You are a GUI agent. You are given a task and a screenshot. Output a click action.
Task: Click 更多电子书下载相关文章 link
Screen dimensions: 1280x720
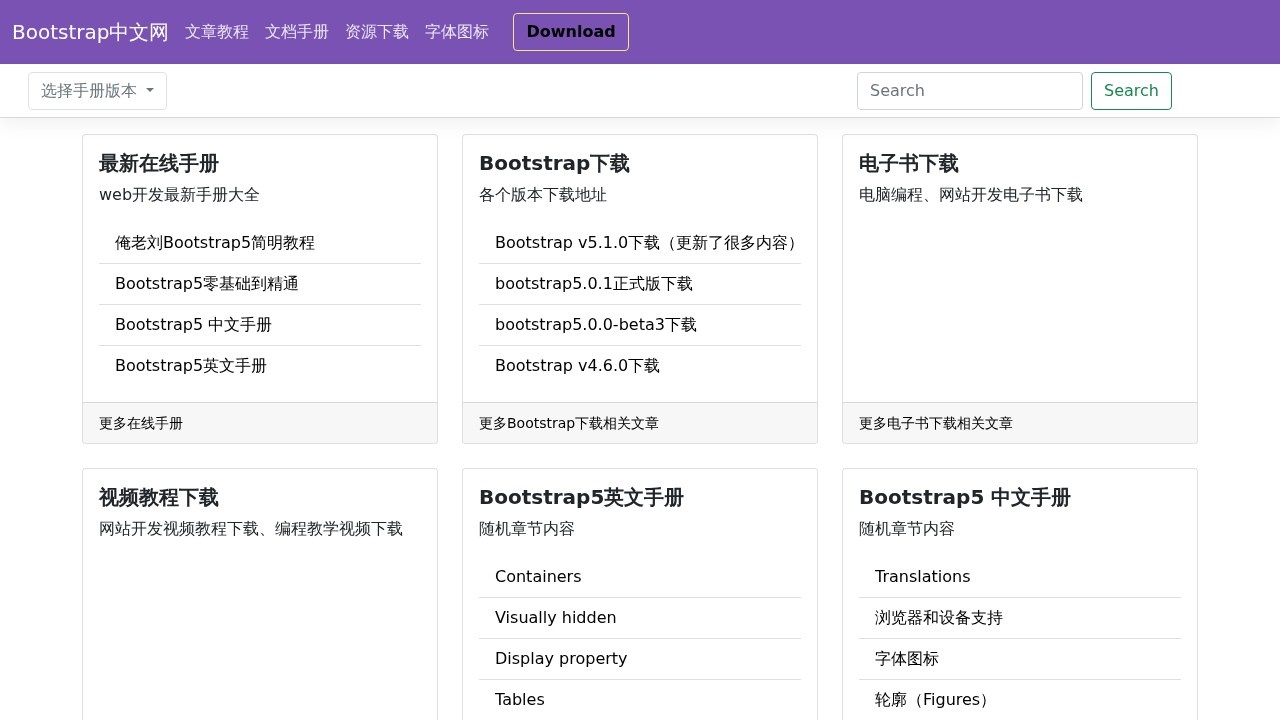click(x=934, y=423)
